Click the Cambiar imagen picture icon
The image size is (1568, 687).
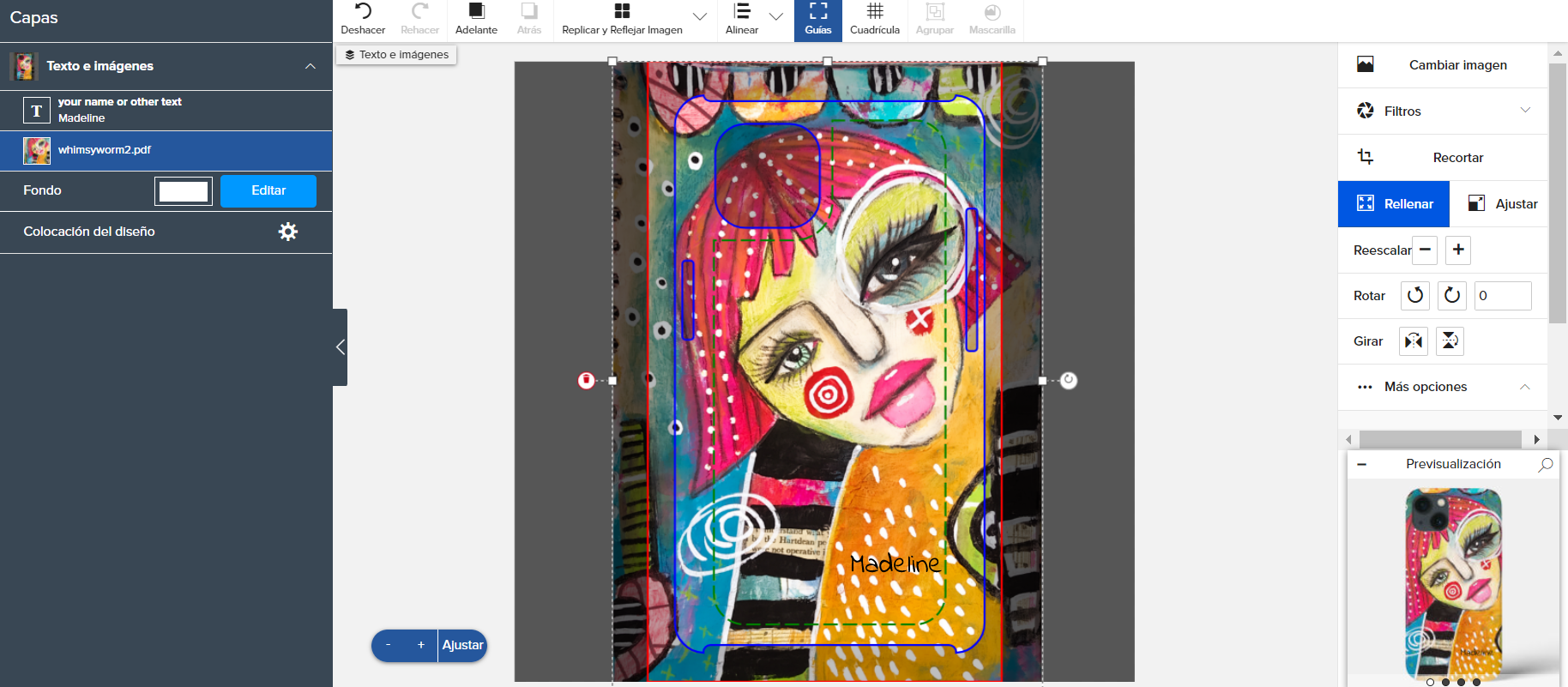(x=1366, y=64)
